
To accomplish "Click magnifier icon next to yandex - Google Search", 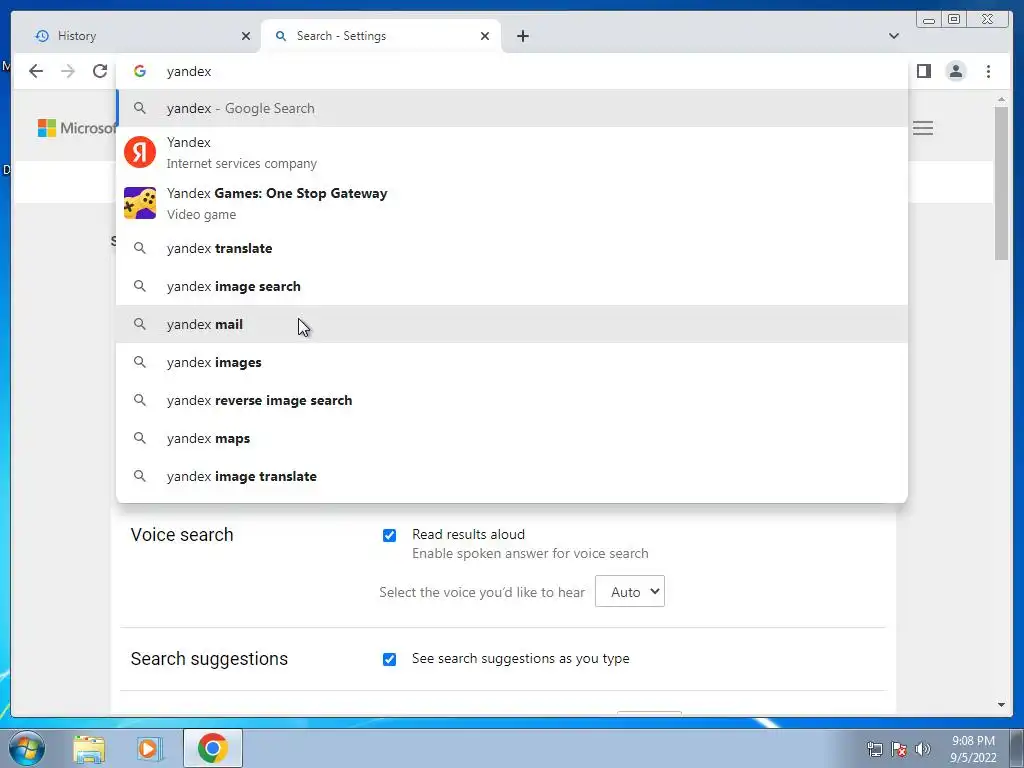I will pos(140,108).
